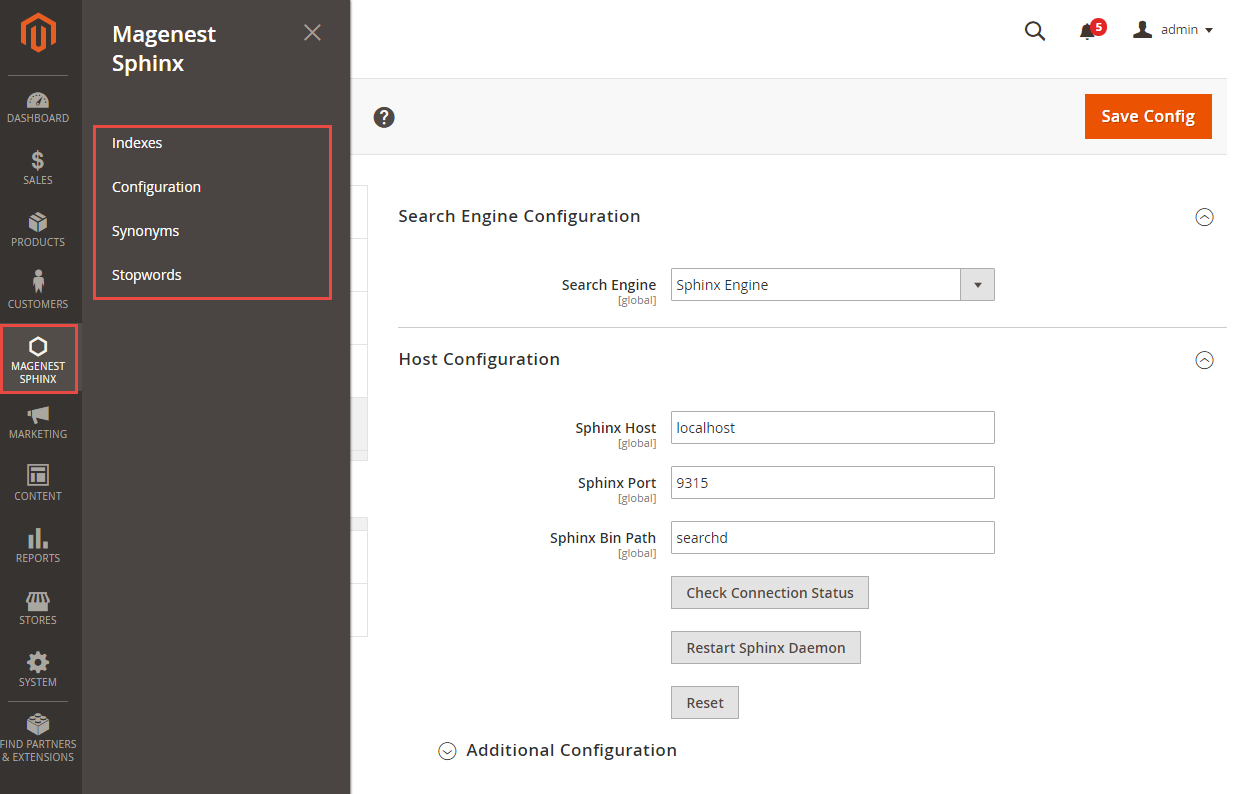Click the Customers sidebar icon
This screenshot has width=1253, height=794.
coord(38,290)
